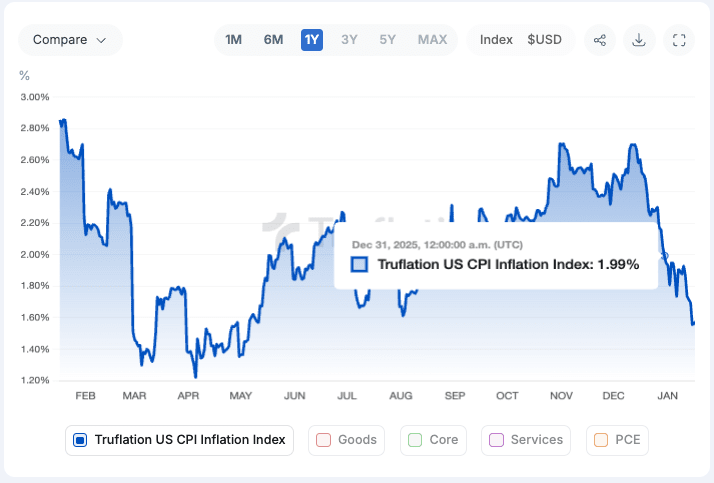Click the chart line's January endpoint
Screen dimensions: 714x483
point(693,323)
